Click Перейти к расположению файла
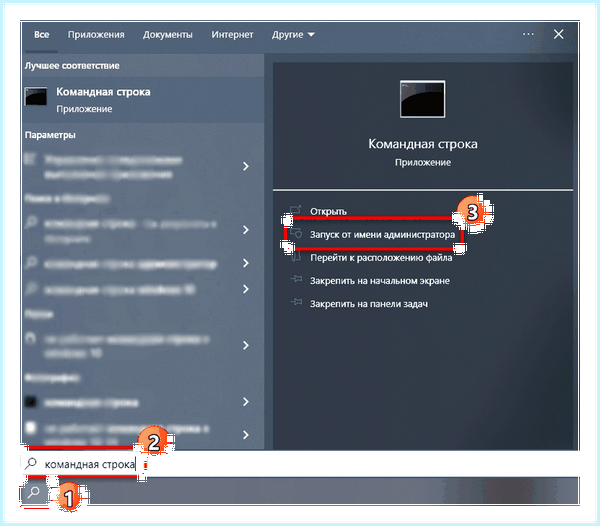This screenshot has height=526, width=600. tap(381, 258)
